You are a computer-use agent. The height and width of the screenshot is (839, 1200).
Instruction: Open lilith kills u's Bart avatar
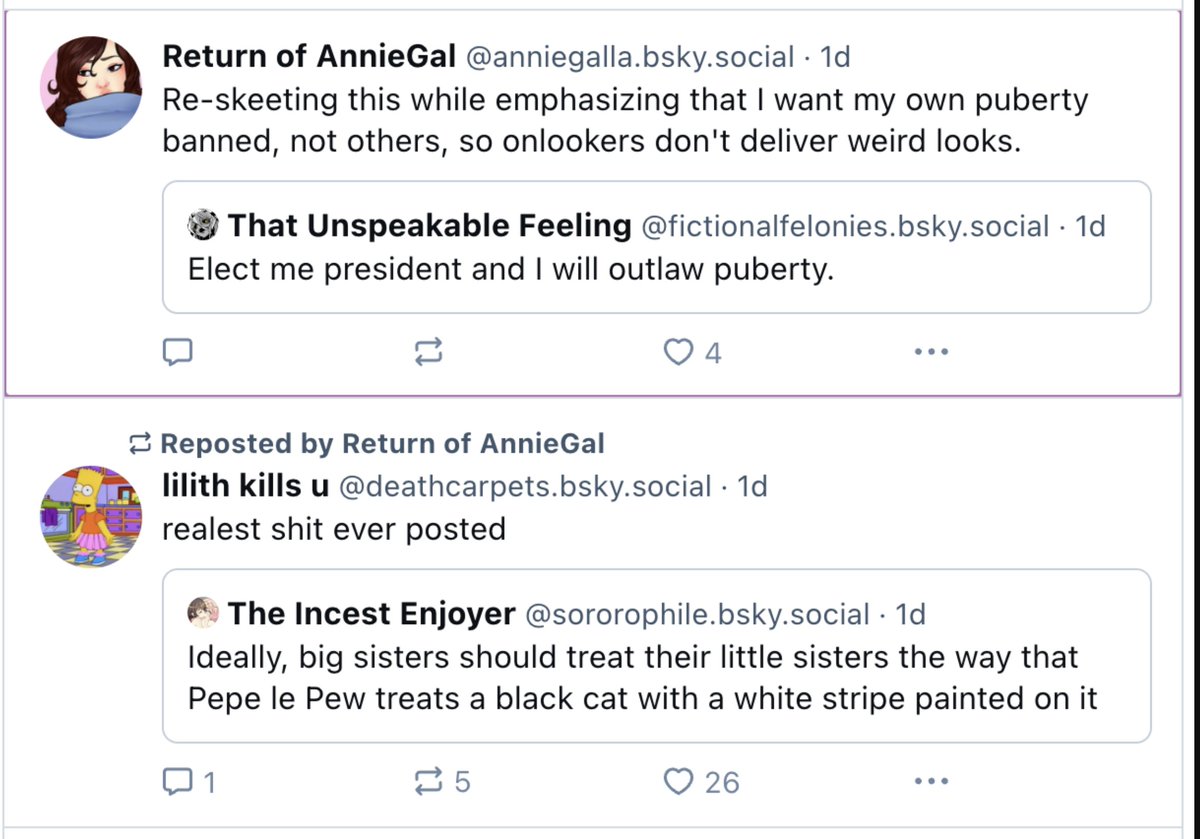click(x=91, y=516)
